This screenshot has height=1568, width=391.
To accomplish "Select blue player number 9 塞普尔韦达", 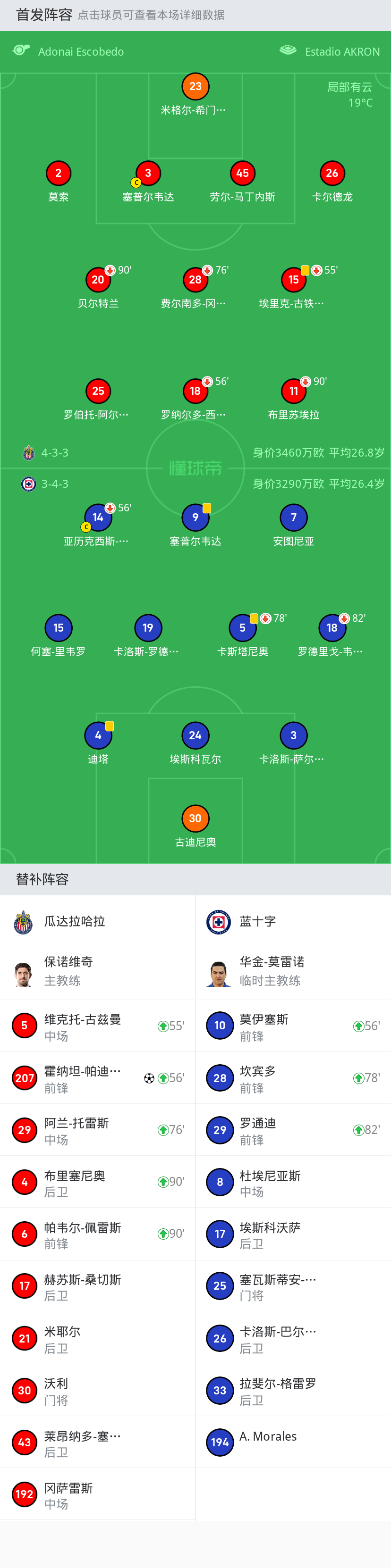I will (x=195, y=517).
